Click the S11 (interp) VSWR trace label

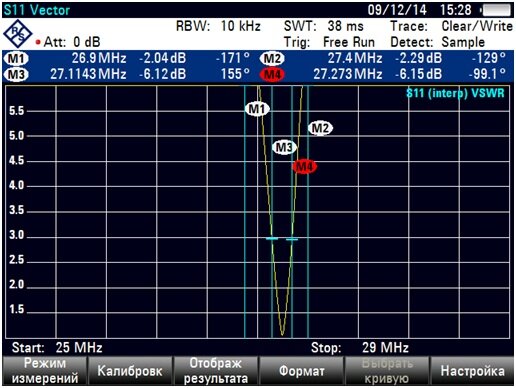[x=455, y=93]
